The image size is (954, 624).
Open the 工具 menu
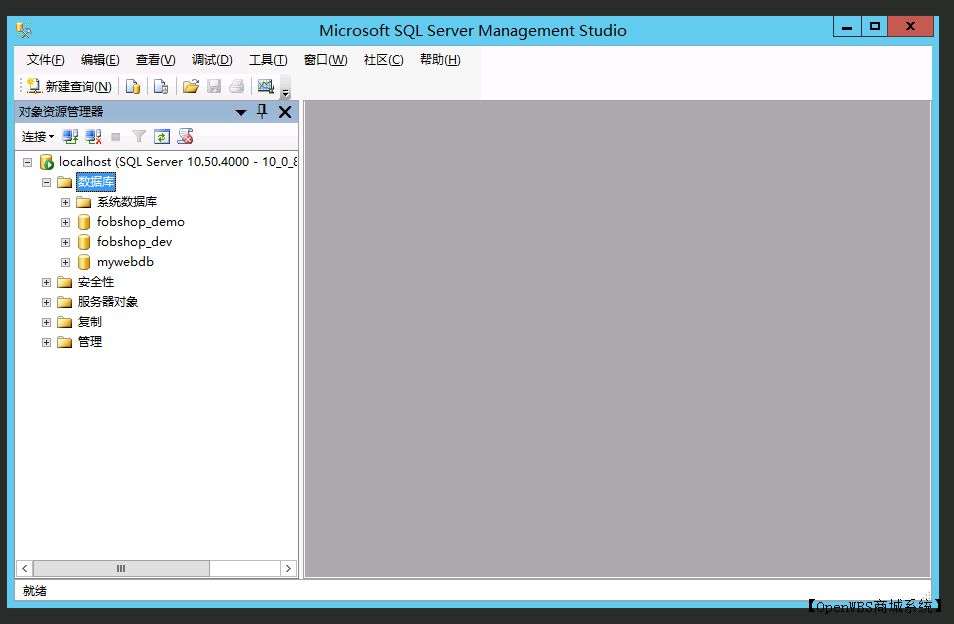[x=267, y=59]
